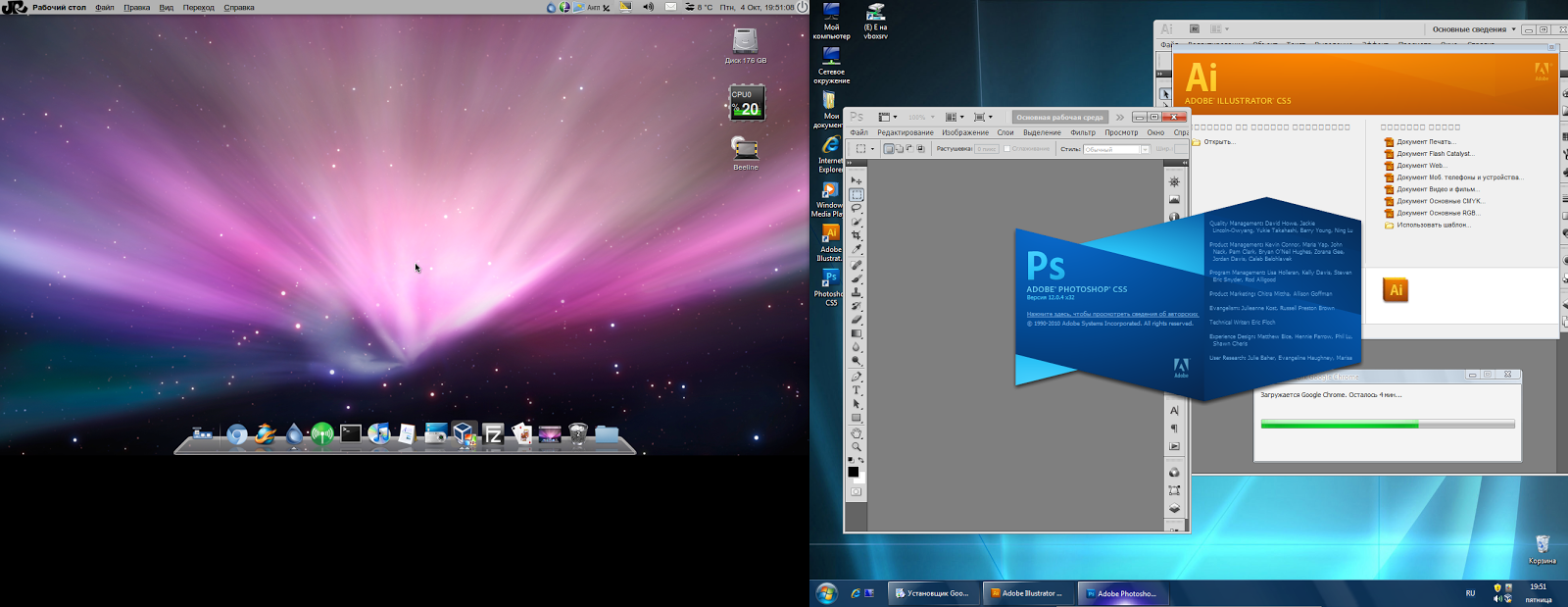
Task: Select the Pen tool in Photoshop
Action: (857, 377)
